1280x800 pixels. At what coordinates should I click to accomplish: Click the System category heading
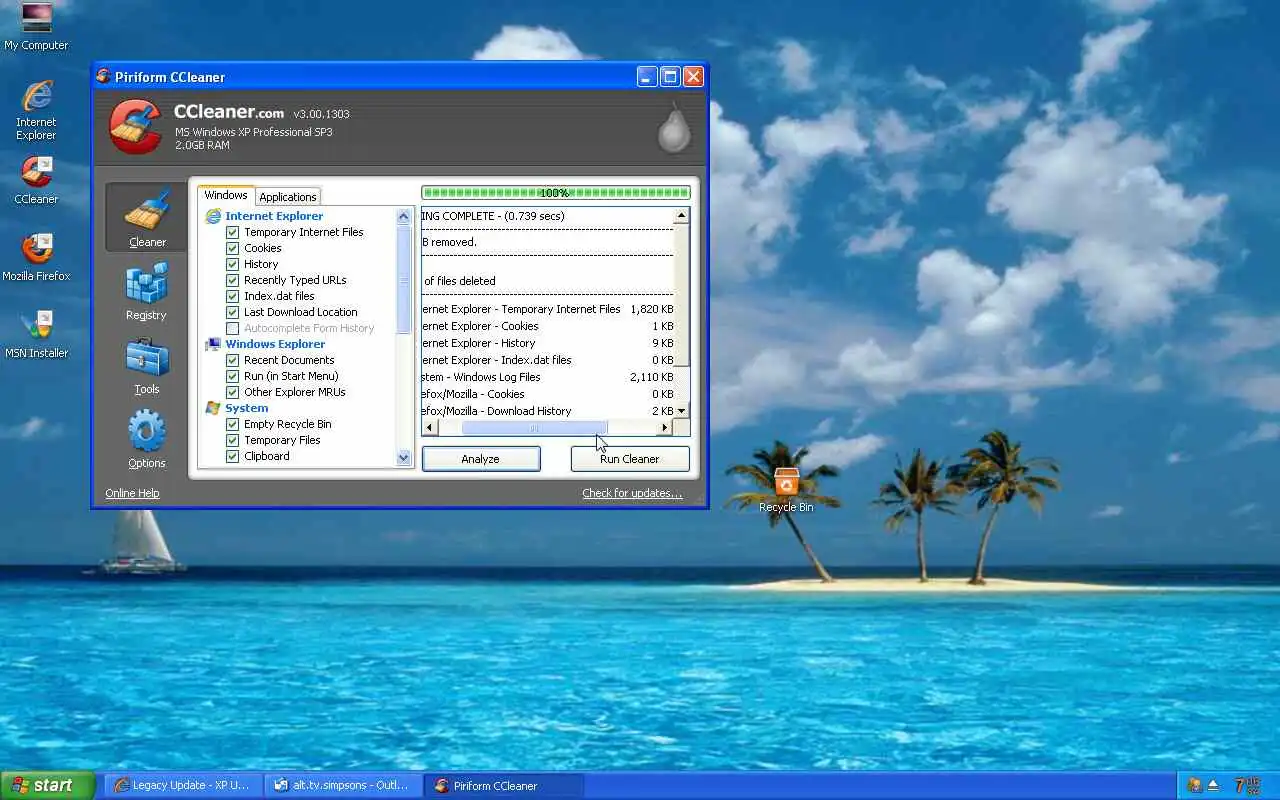click(x=246, y=408)
